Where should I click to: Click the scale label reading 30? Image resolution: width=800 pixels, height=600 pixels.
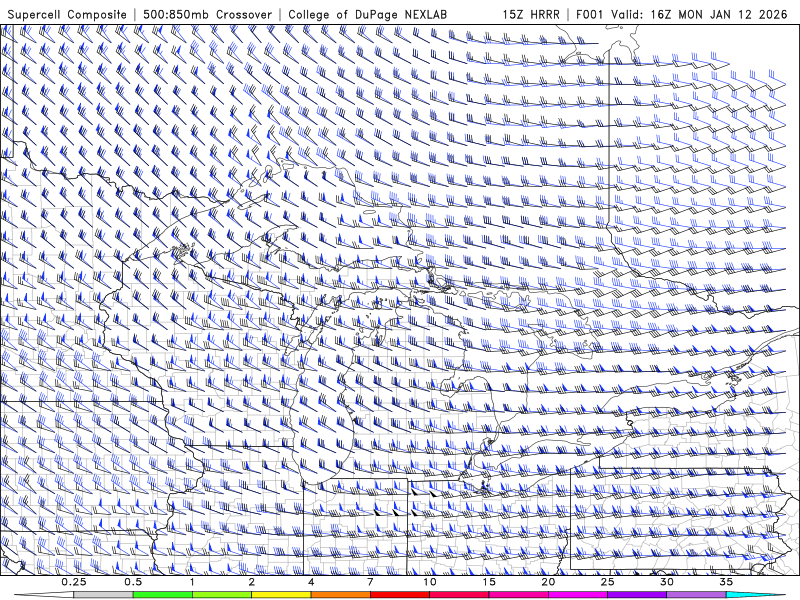667,582
